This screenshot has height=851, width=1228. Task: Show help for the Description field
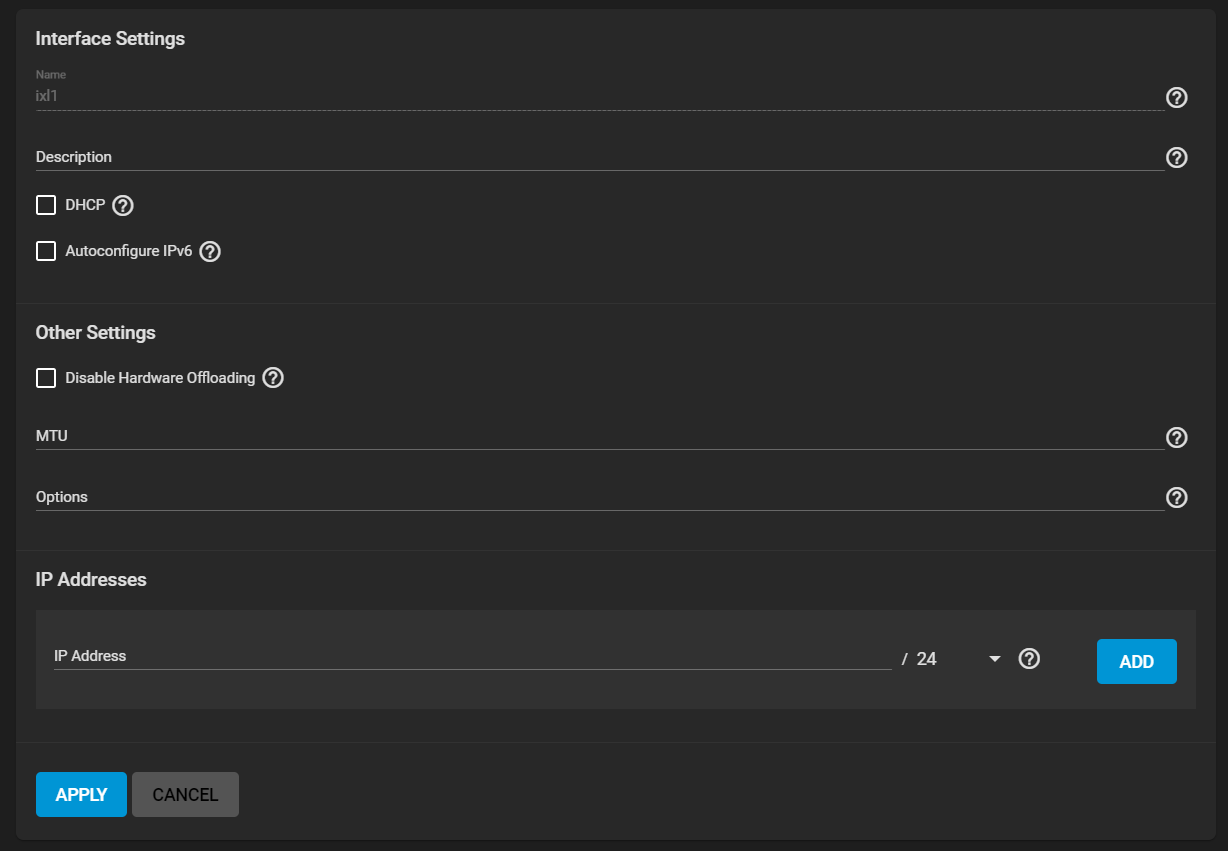point(1177,157)
